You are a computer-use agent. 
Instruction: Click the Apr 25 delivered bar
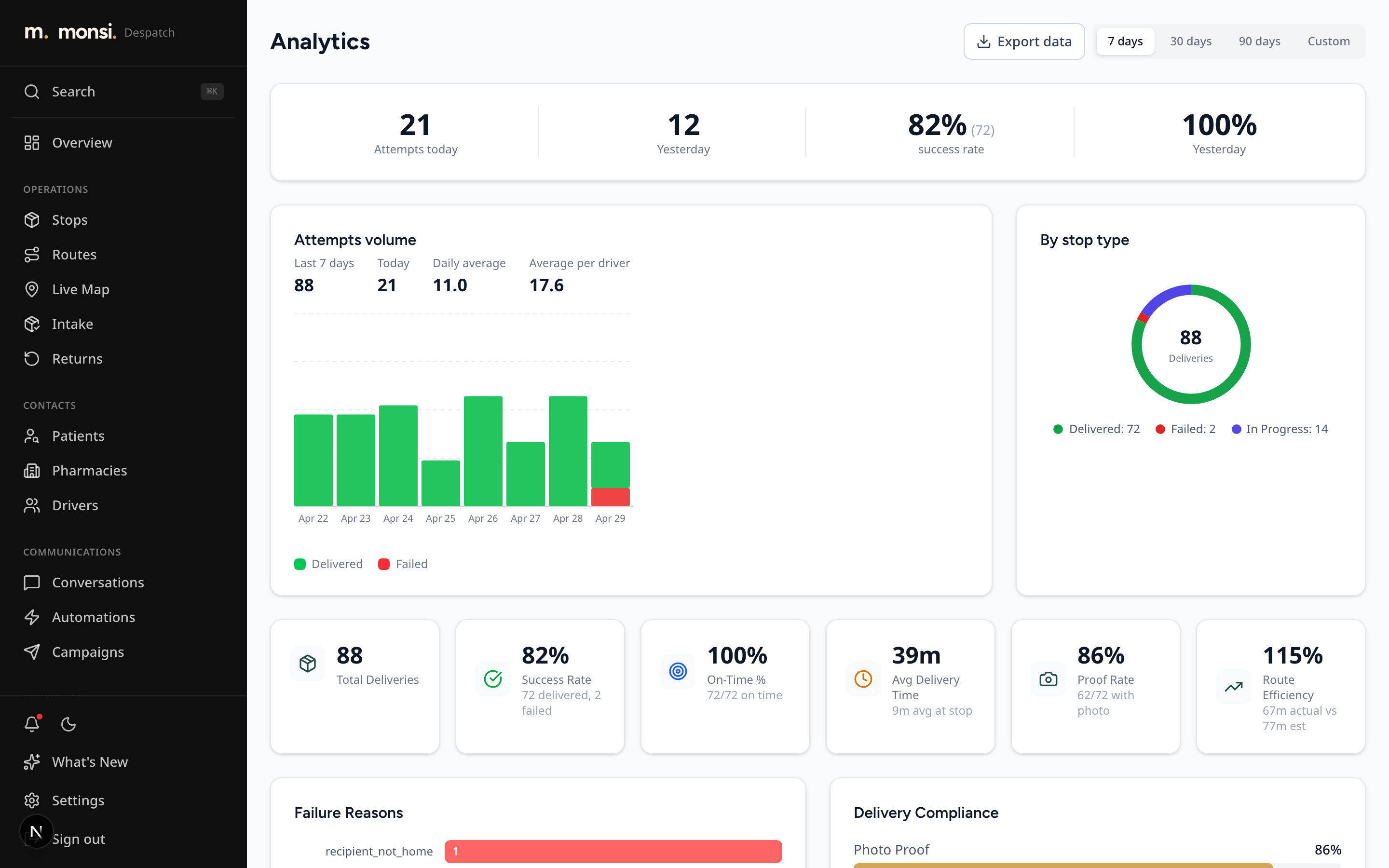pyautogui.click(x=440, y=483)
